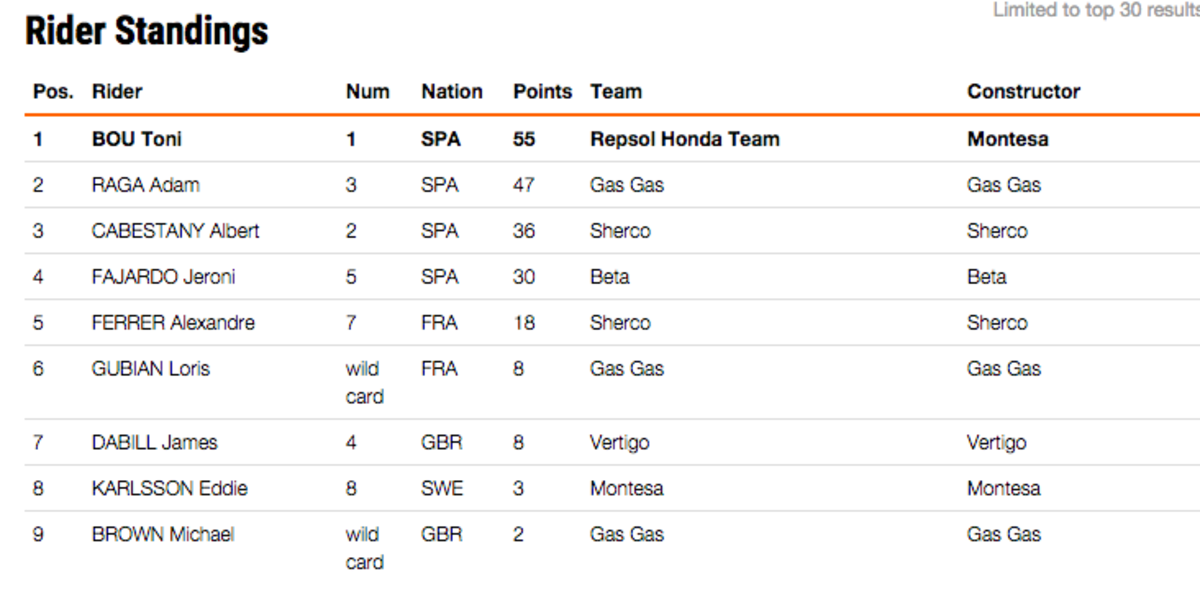
Task: Open rider BOU Toni
Action: (137, 139)
